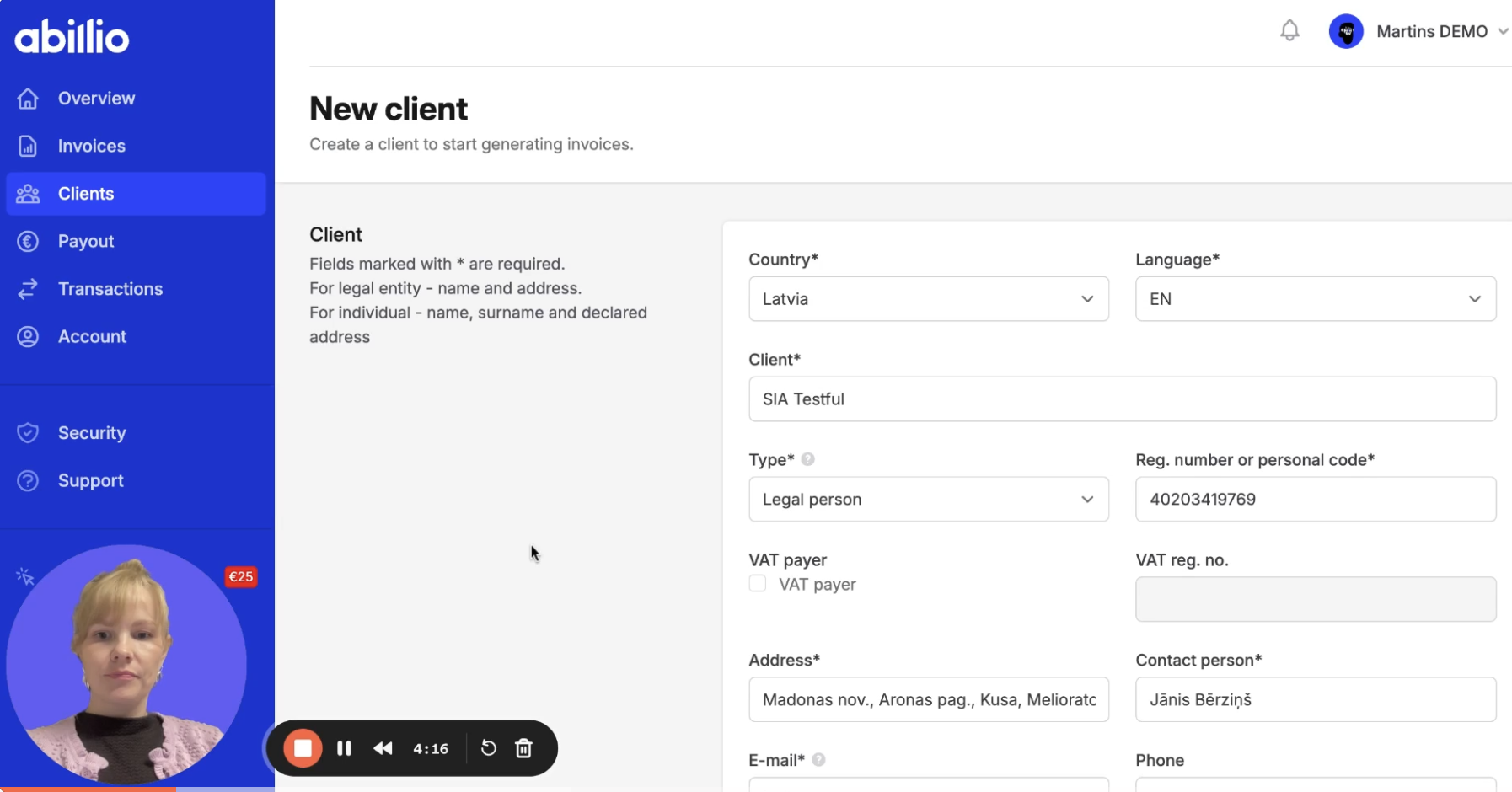
Task: Click the help icon next to Type
Action: click(x=807, y=459)
